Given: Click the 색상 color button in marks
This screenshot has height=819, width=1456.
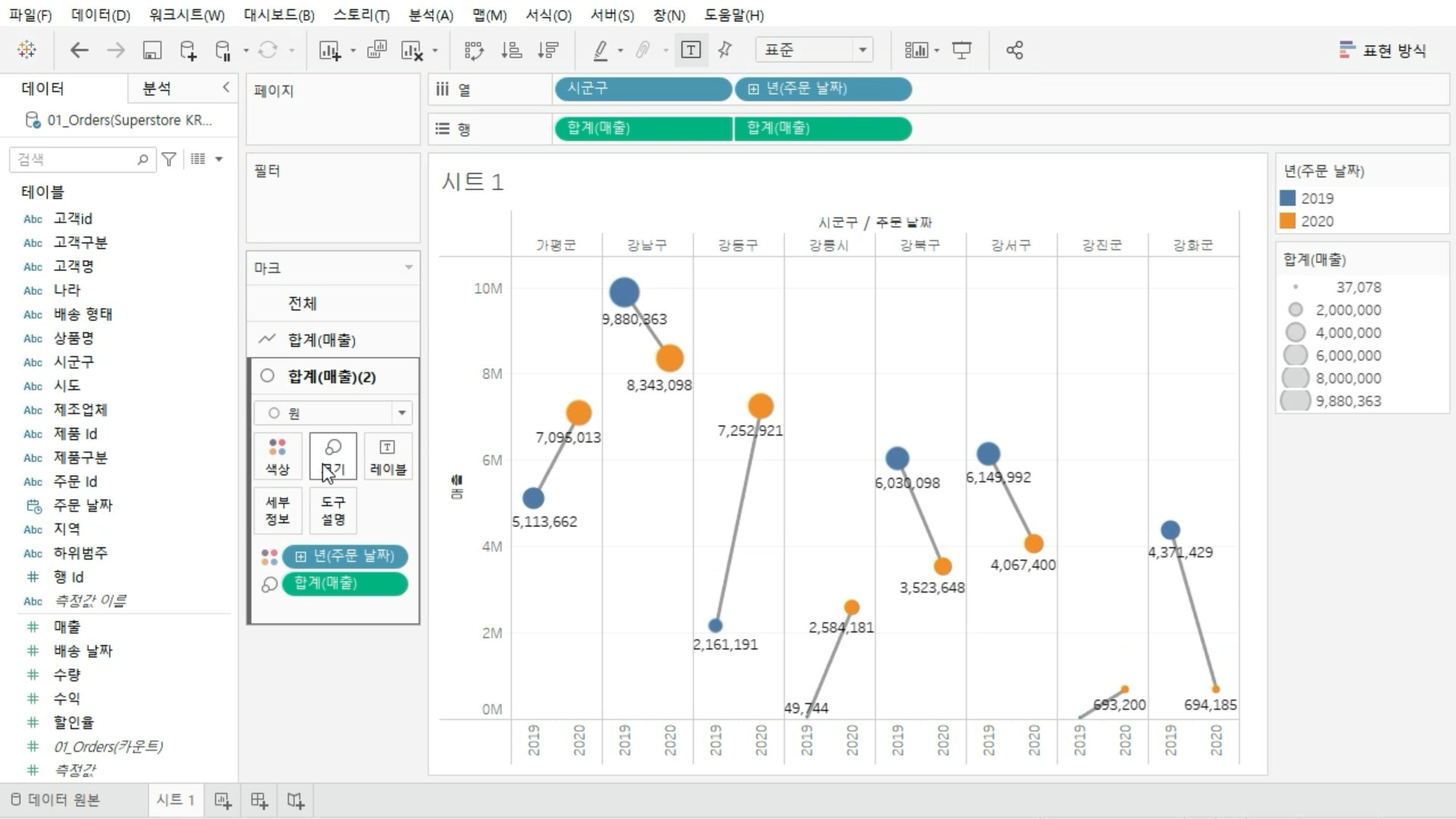Looking at the screenshot, I should tap(277, 456).
